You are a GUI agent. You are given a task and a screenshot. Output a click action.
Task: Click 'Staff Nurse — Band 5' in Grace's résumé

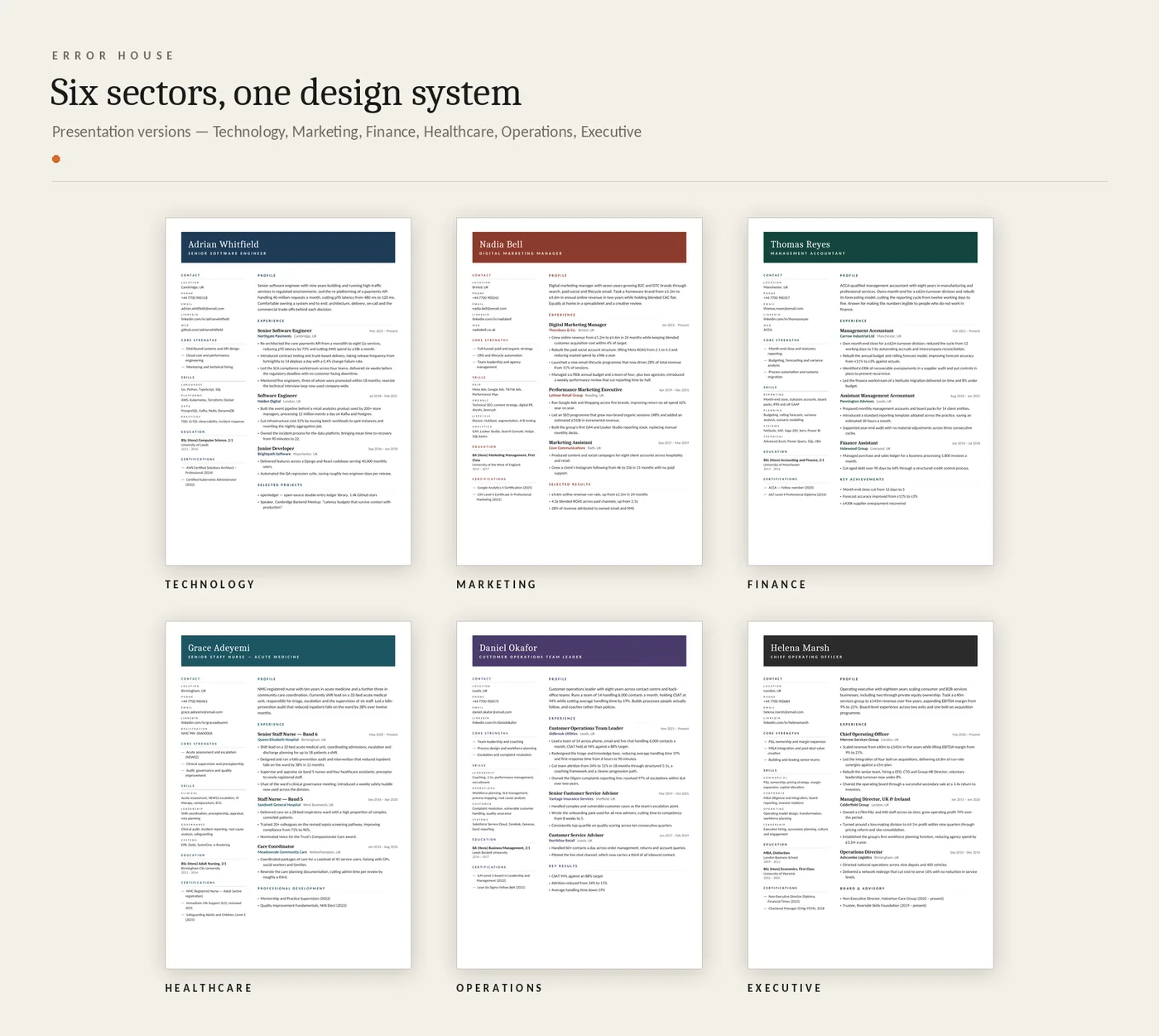(x=280, y=799)
